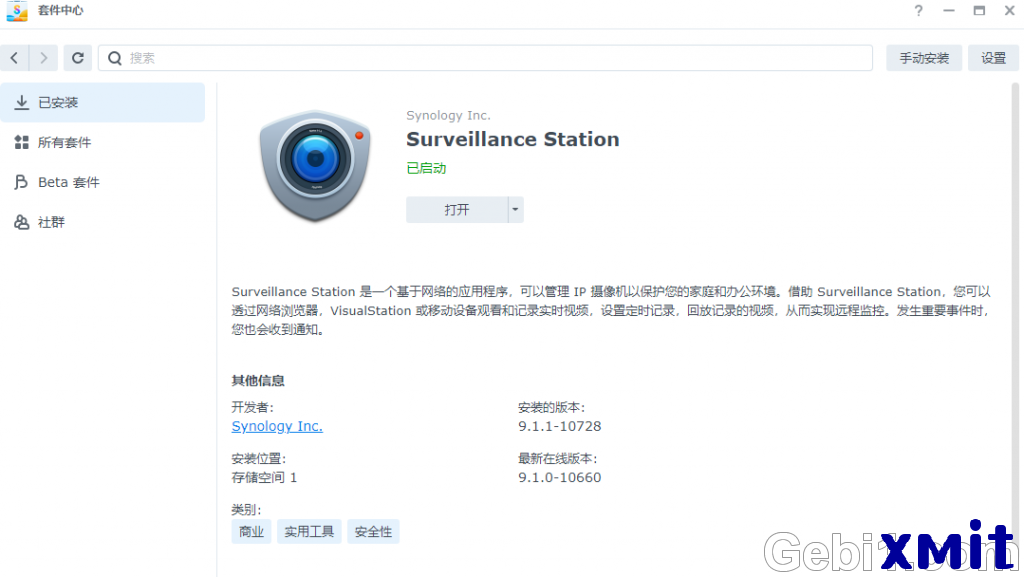Go forward using the right arrow
The width and height of the screenshot is (1024, 577).
(x=44, y=58)
